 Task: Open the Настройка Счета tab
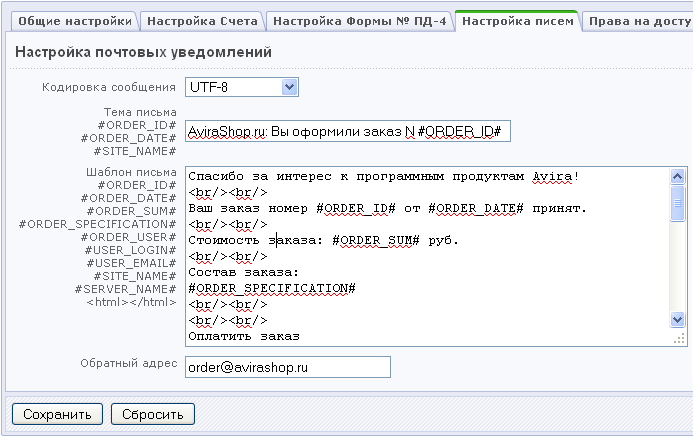point(202,21)
